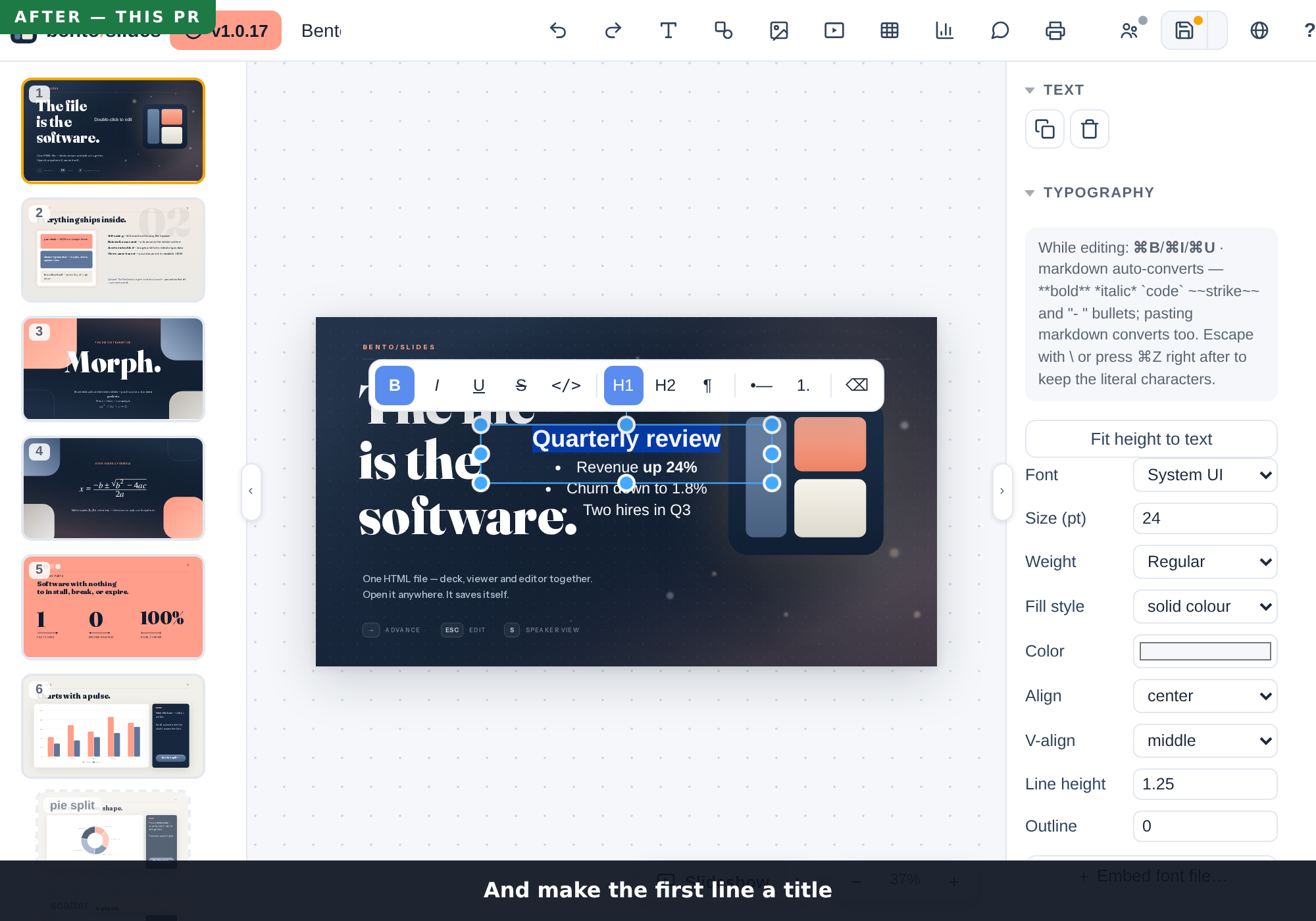Open the Align dropdown

pos(1205,696)
